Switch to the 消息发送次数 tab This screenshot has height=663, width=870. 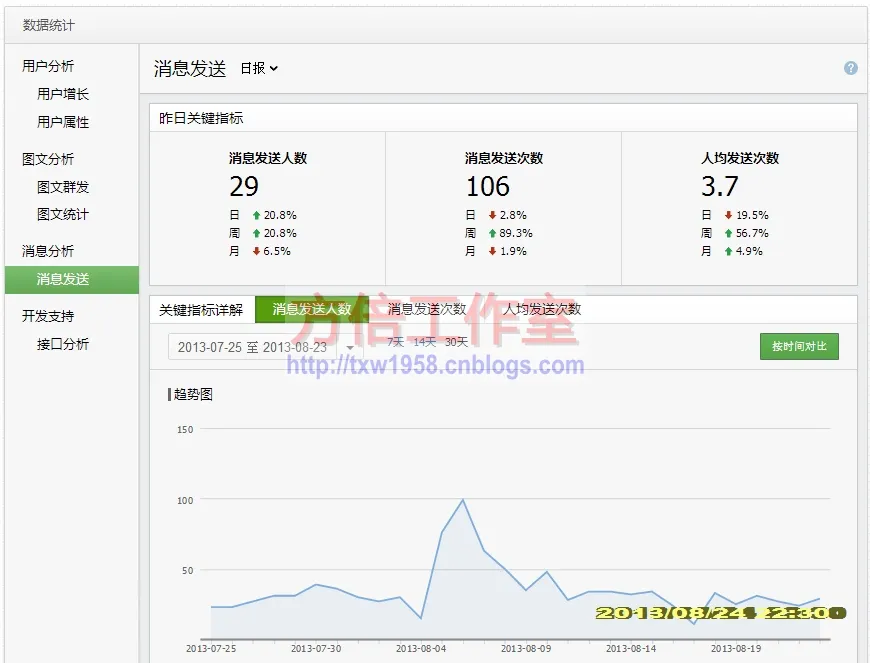[x=427, y=309]
